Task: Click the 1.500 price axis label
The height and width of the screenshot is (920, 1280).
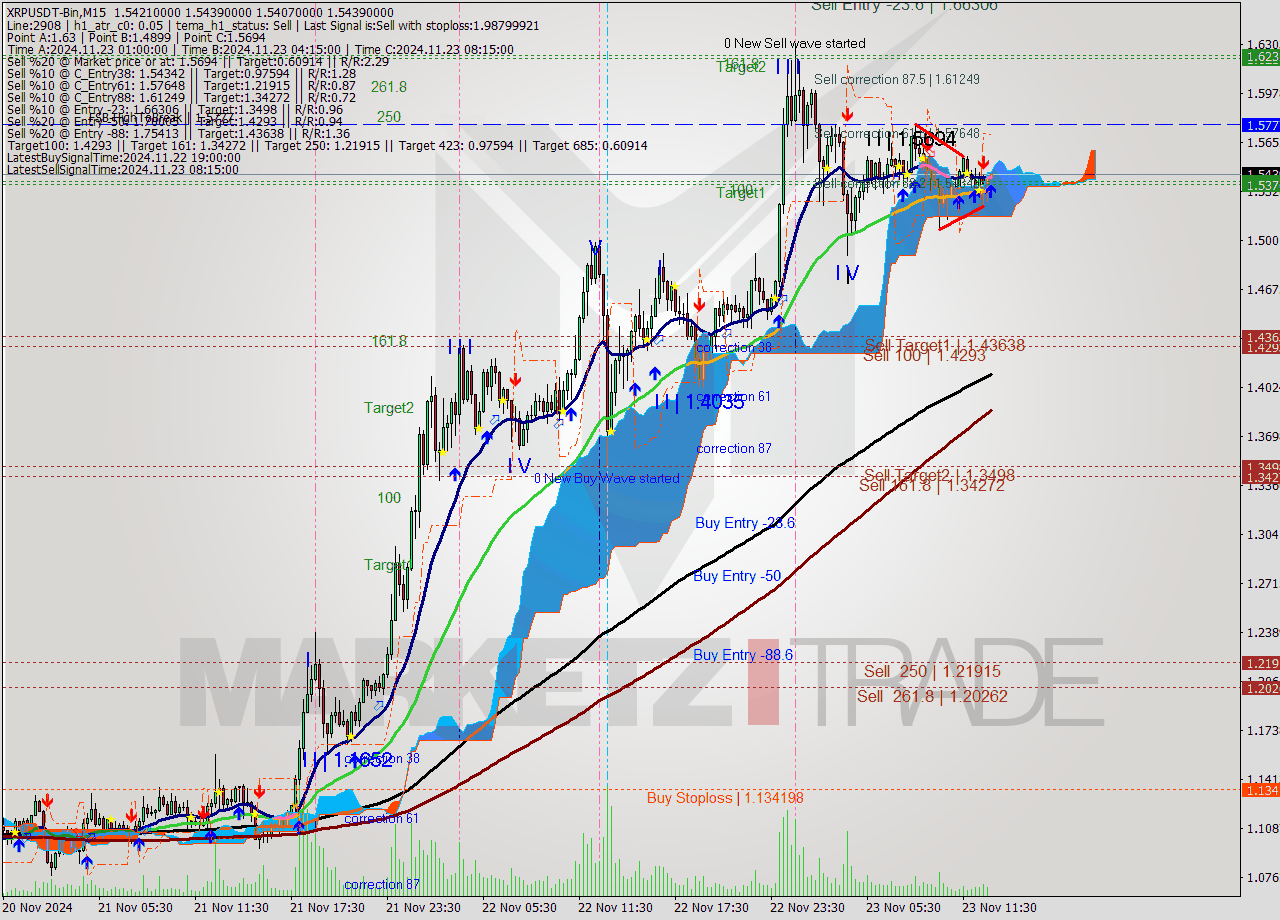Action: pos(1262,241)
